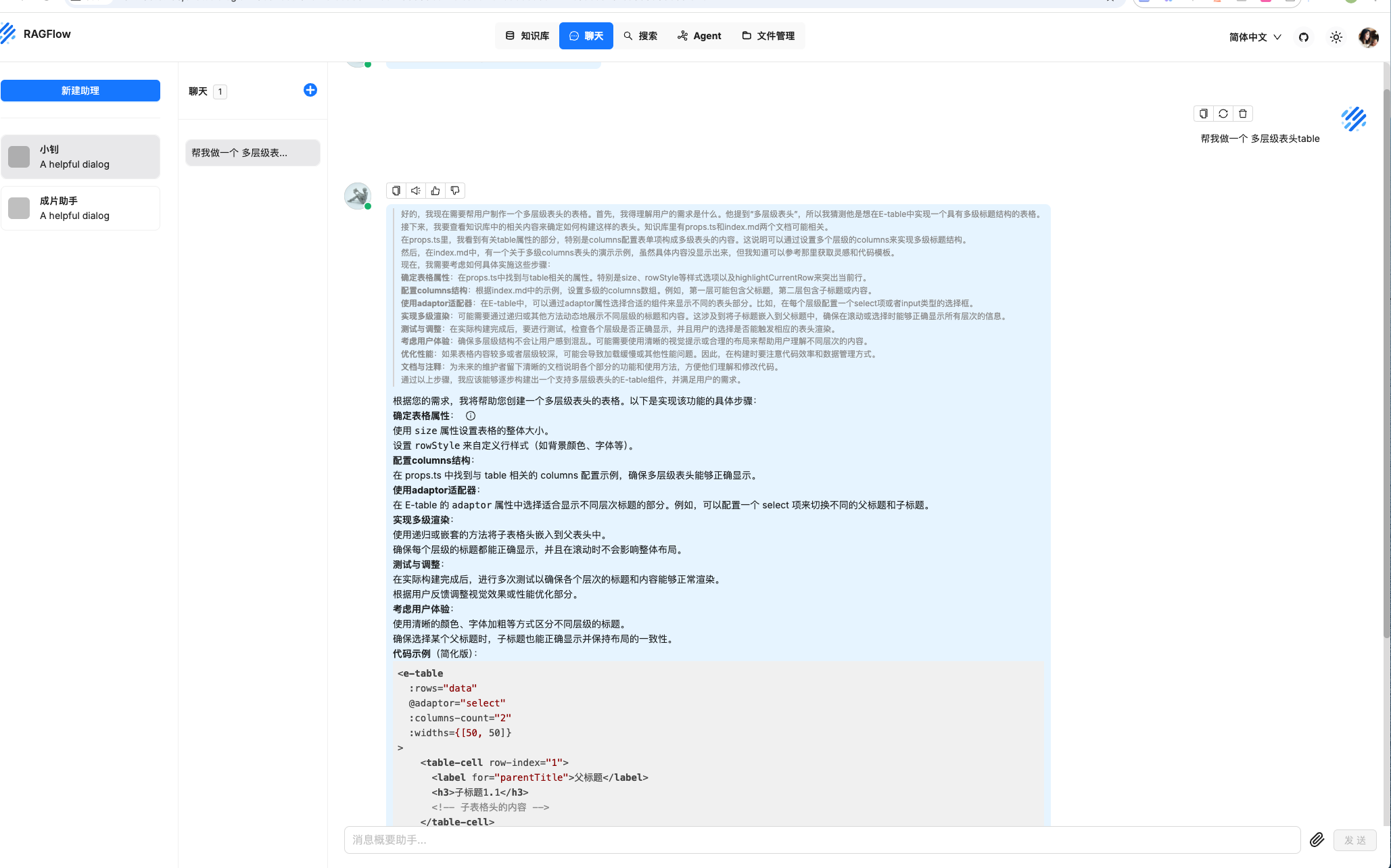
Task: Thumbs up the assistant answer
Action: [435, 191]
